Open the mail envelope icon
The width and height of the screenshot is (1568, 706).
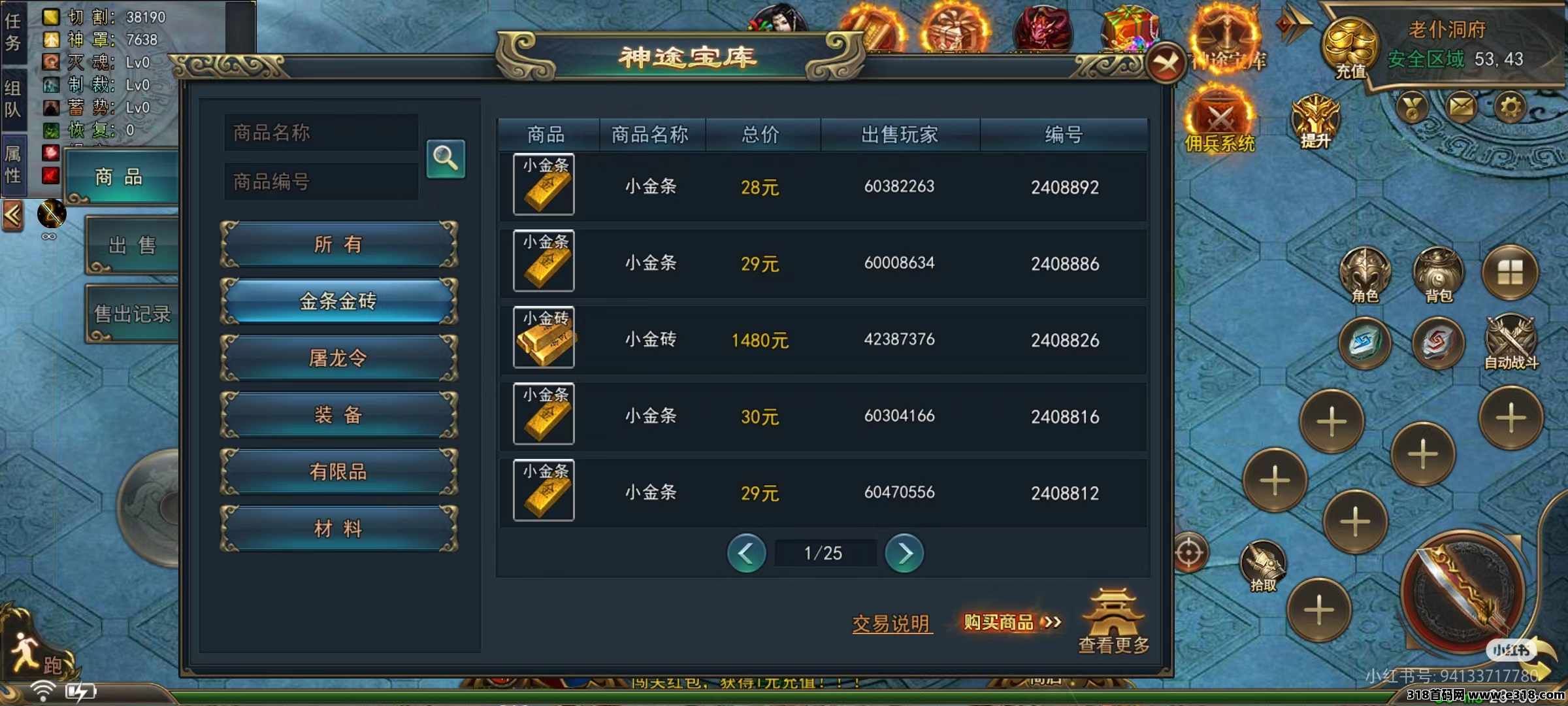[x=1461, y=106]
